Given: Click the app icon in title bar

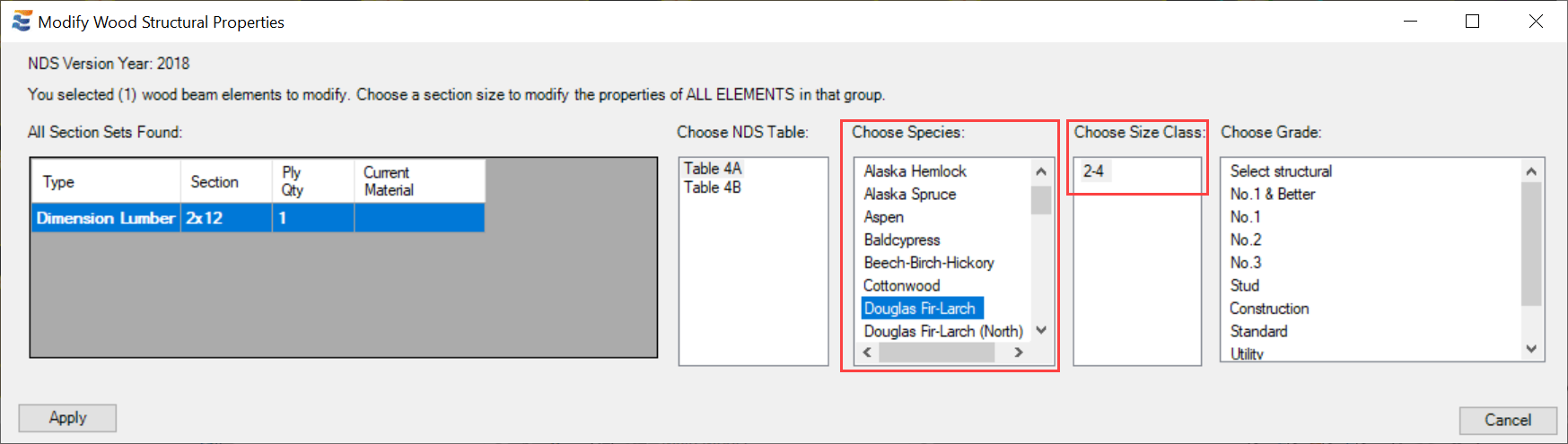Looking at the screenshot, I should (x=22, y=22).
